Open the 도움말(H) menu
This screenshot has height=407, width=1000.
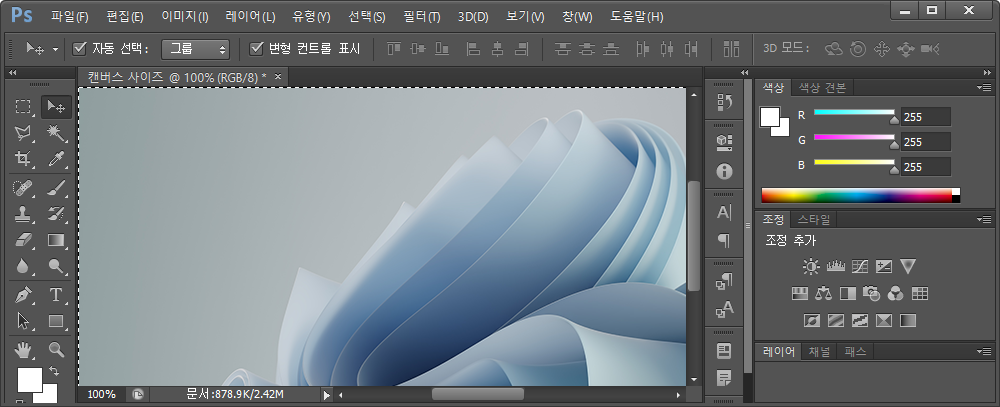pyautogui.click(x=636, y=17)
